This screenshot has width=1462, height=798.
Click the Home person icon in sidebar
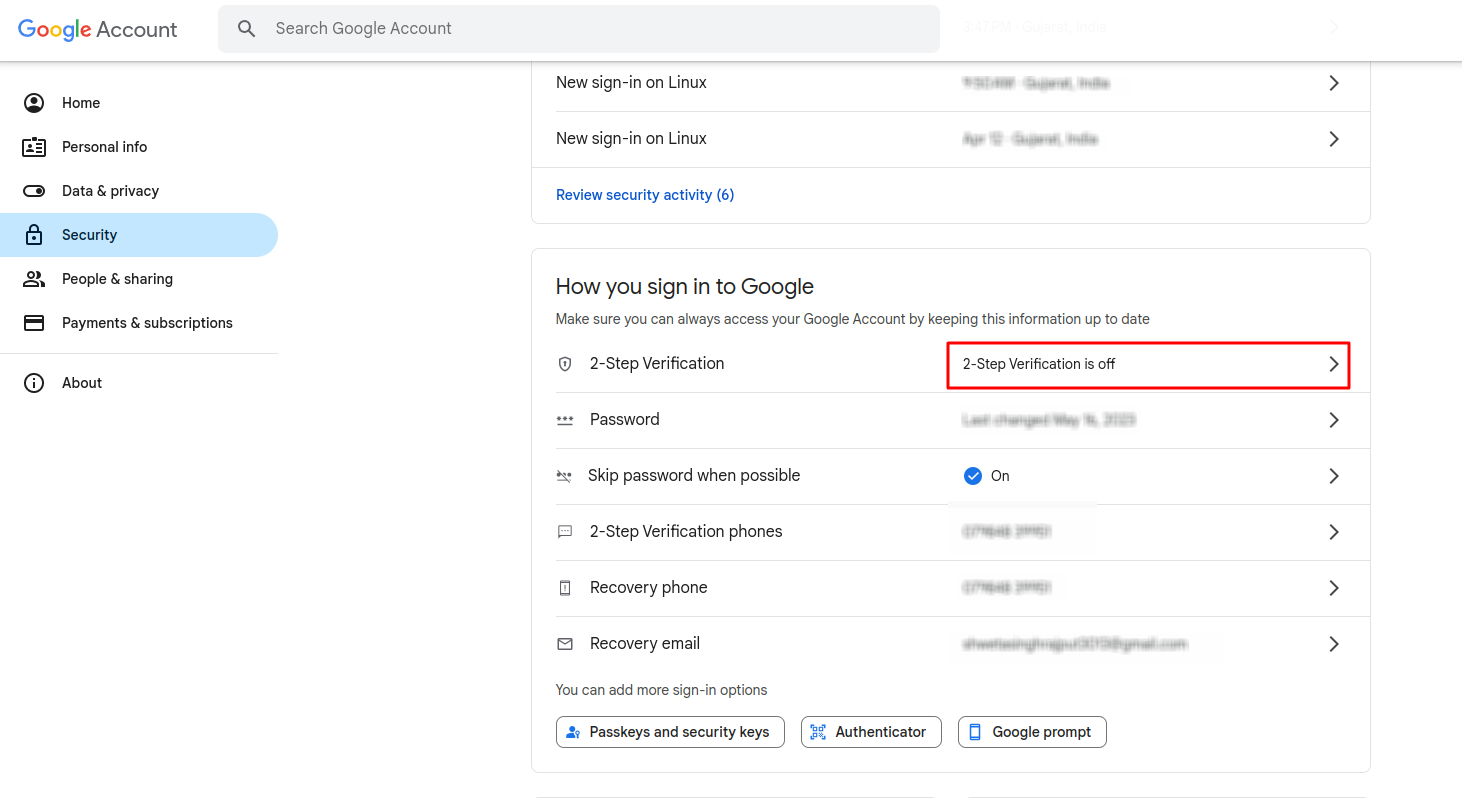coord(34,103)
